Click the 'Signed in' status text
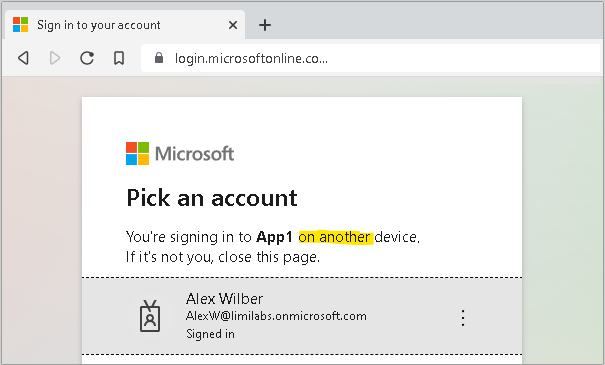This screenshot has height=365, width=605. [x=210, y=334]
